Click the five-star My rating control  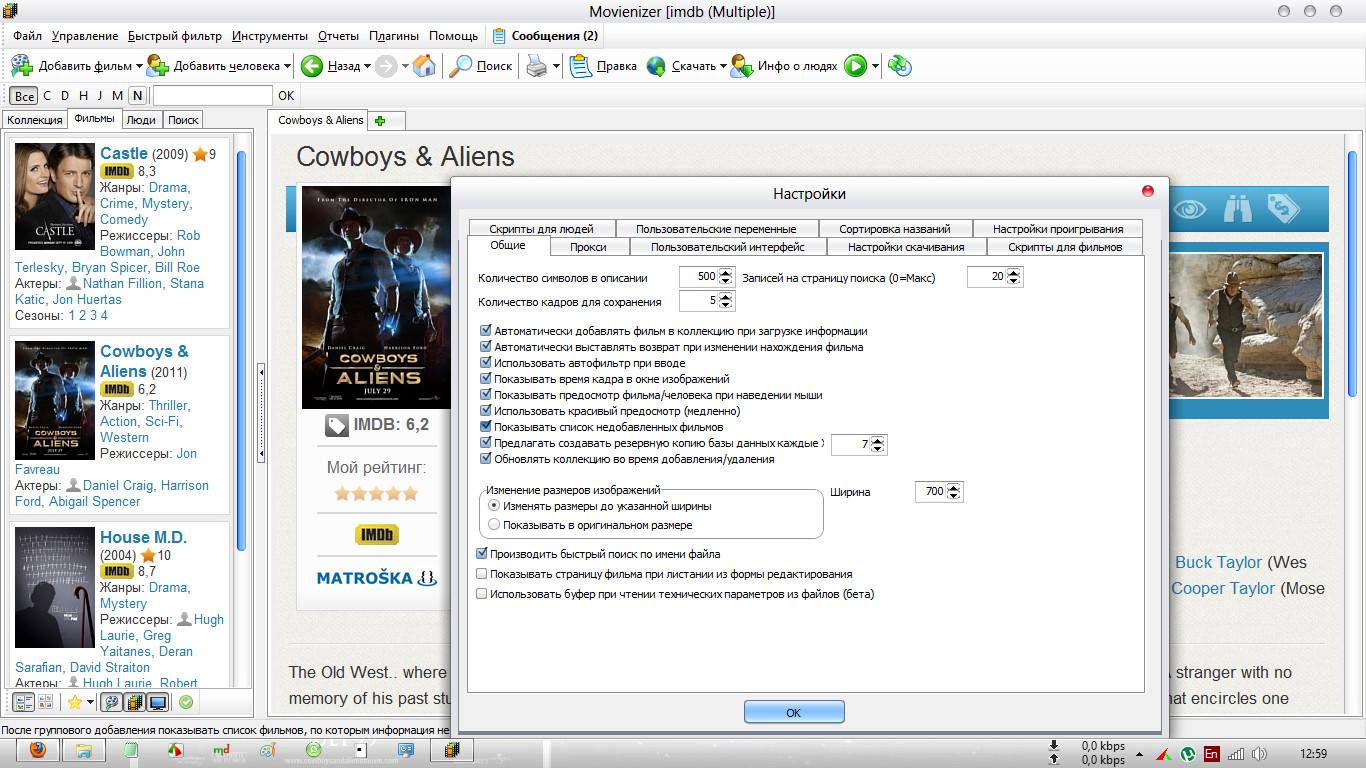(x=376, y=493)
